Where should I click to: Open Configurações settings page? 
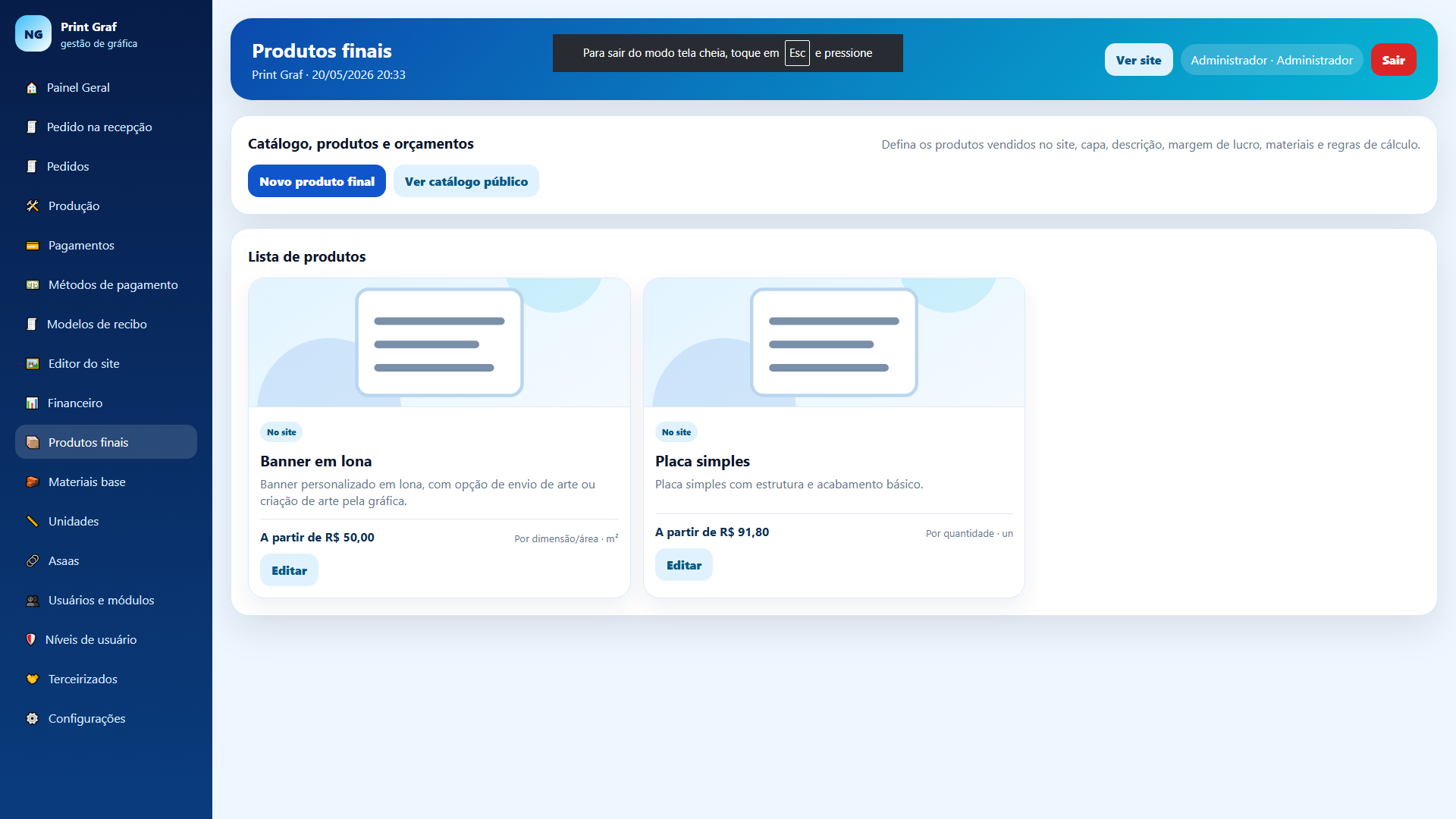106,719
